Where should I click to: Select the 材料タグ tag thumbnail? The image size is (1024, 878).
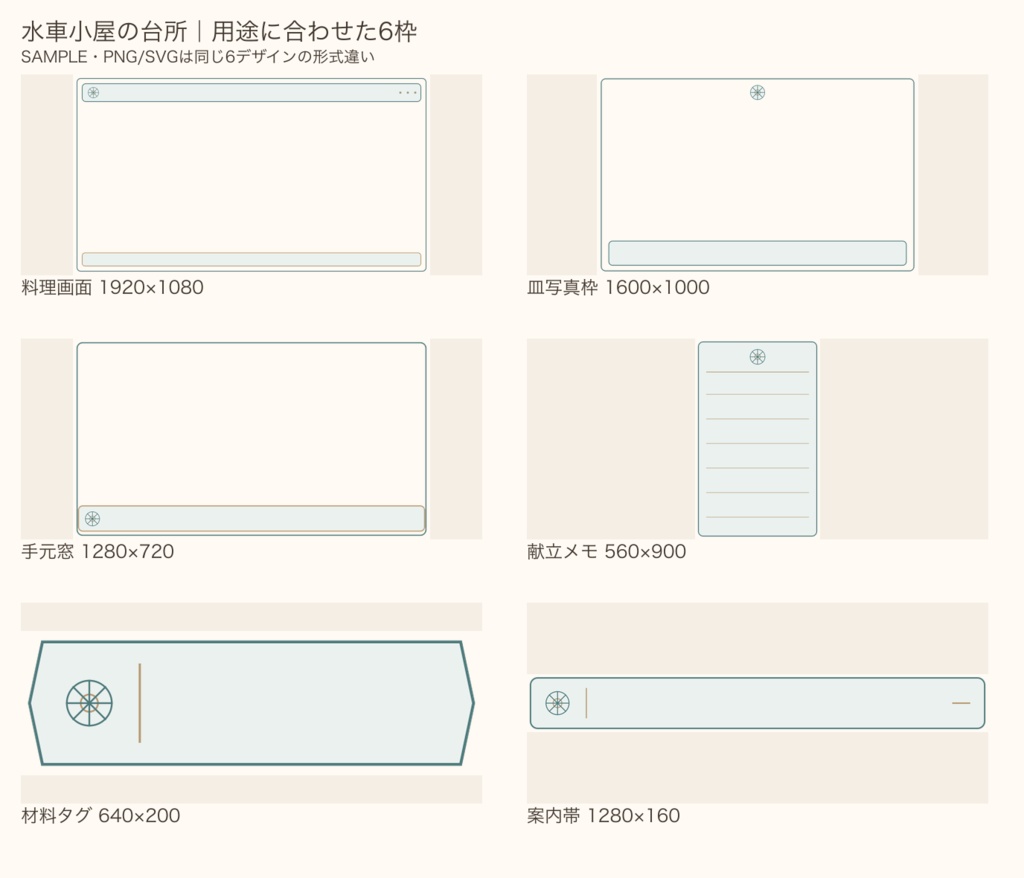(x=251, y=703)
